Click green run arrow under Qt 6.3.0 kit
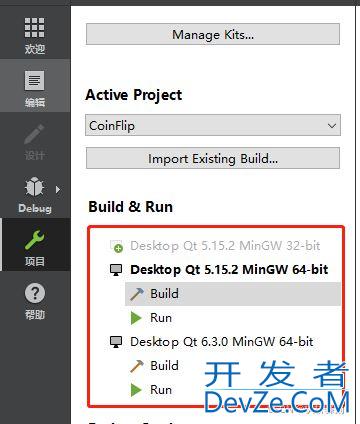Viewport: 360px width, 424px height. coord(136,390)
